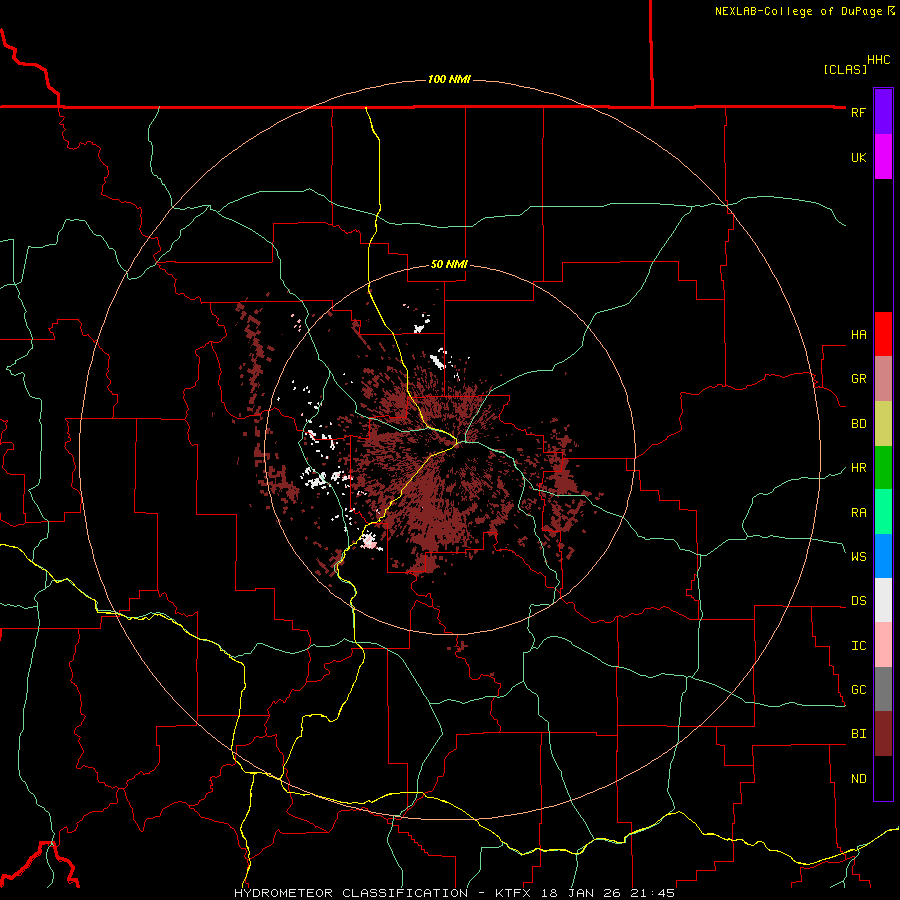Click the ND legend label
The image size is (900, 900).
click(858, 779)
